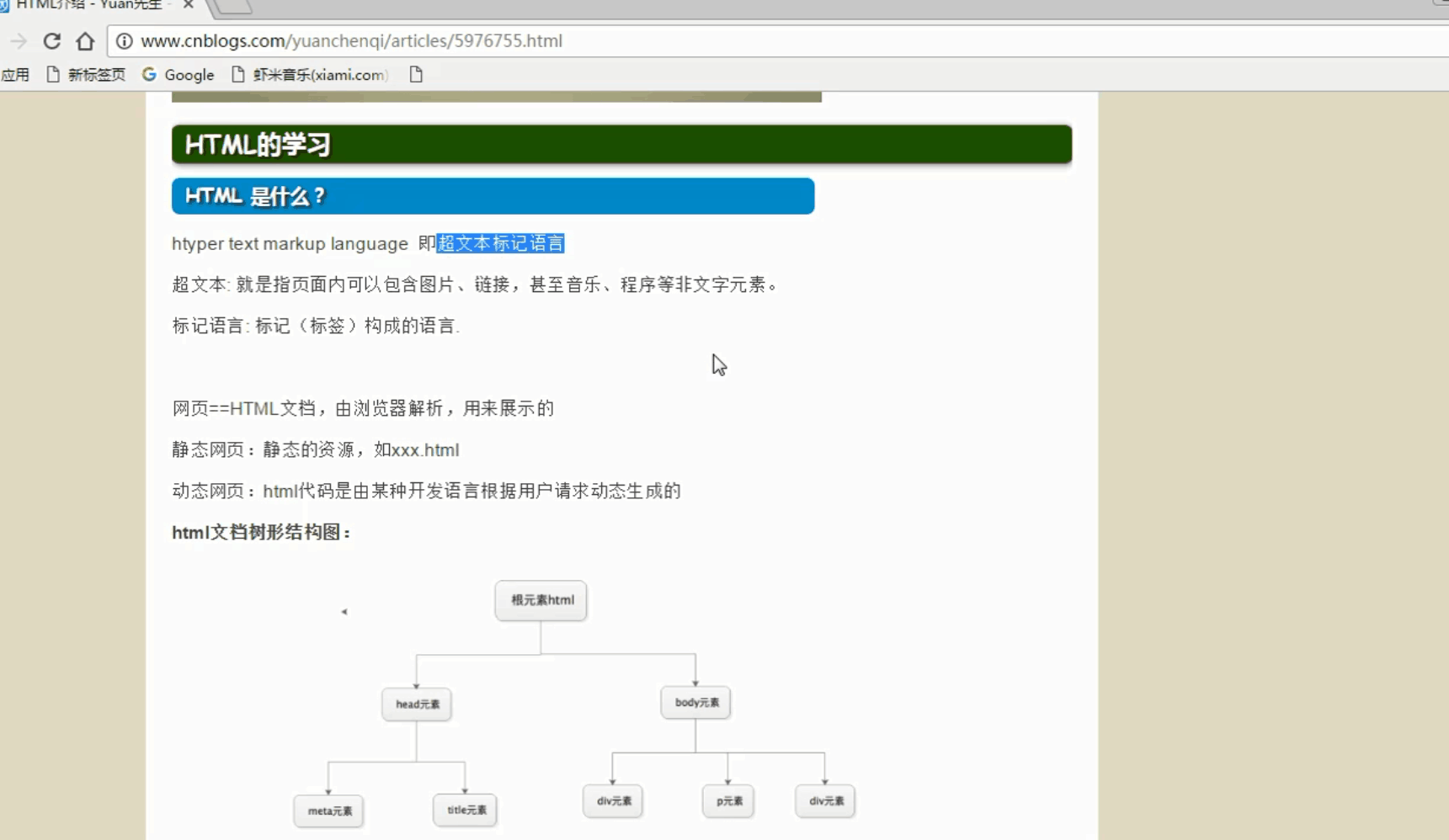1449x840 pixels.
Task: Click the blank page bookmark icon after 虾米音乐
Action: pos(415,75)
